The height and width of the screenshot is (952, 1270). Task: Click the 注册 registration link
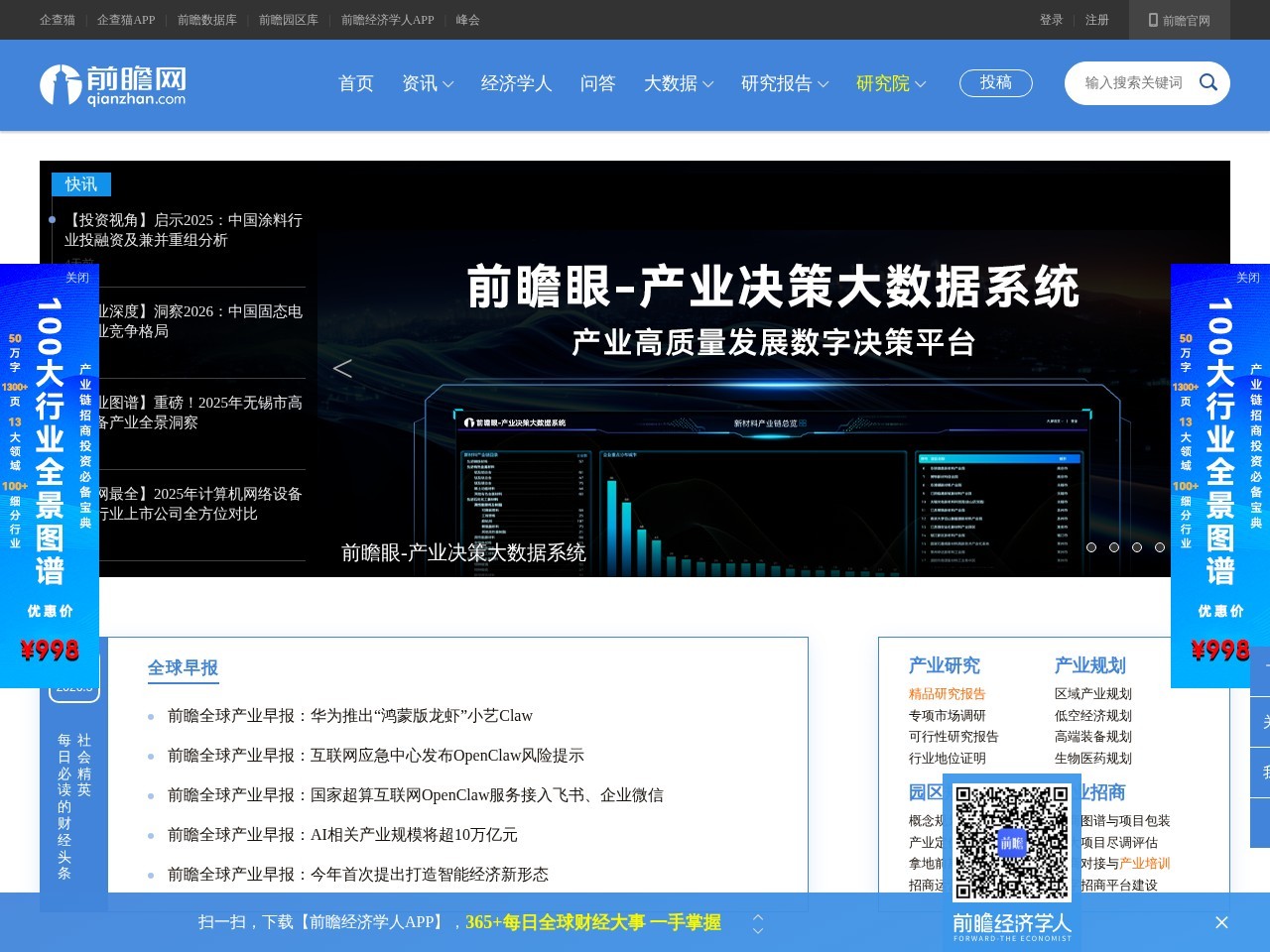point(1097,20)
